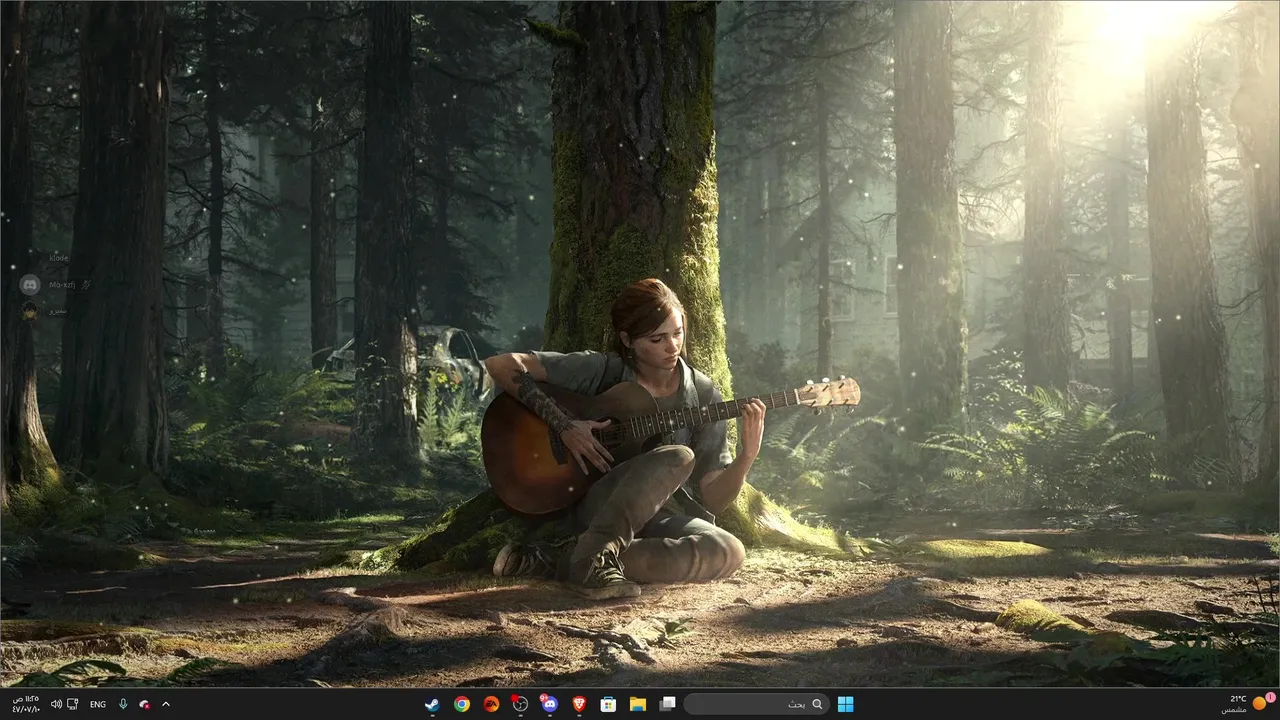This screenshot has width=1280, height=720.
Task: Click the bottom user avatar in Discord overlay
Action: pos(29,311)
